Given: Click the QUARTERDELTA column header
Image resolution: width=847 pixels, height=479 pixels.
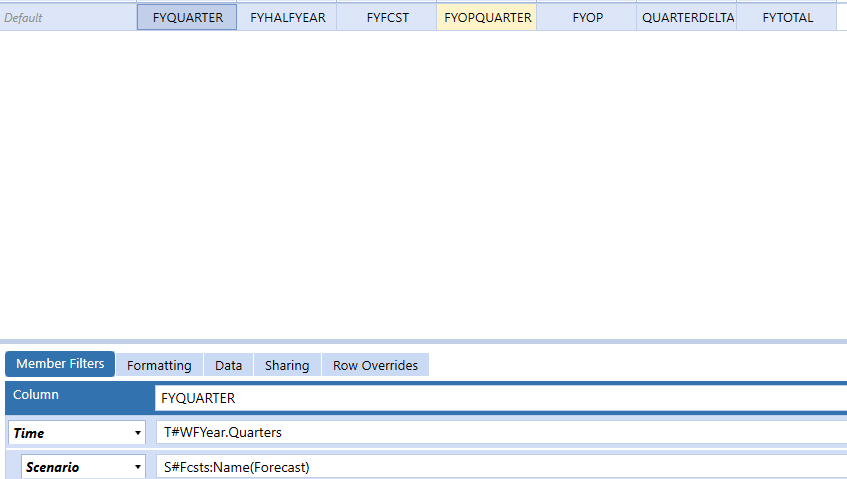Looking at the screenshot, I should (x=687, y=18).
